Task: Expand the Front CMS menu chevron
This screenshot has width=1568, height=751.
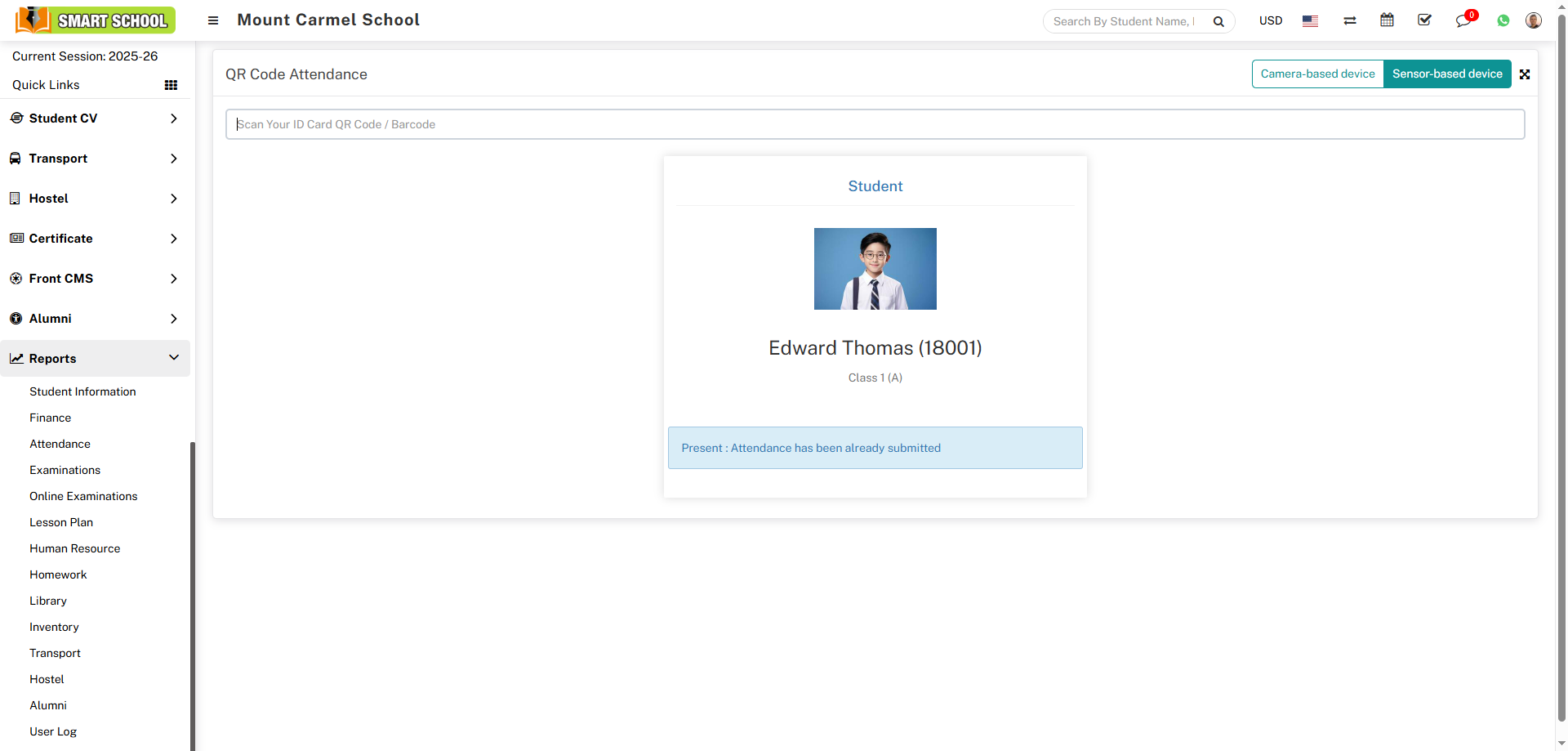Action: (173, 279)
